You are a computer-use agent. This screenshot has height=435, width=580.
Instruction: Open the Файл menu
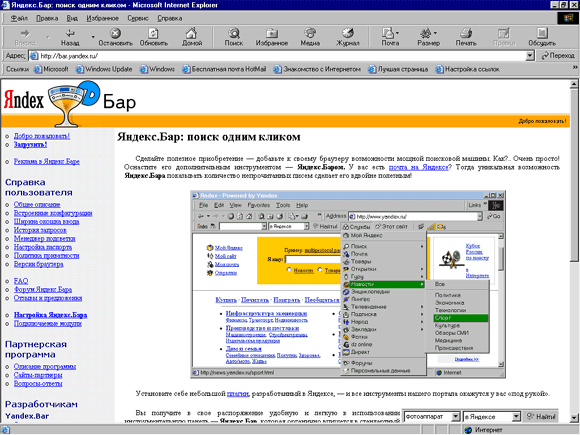tap(18, 18)
